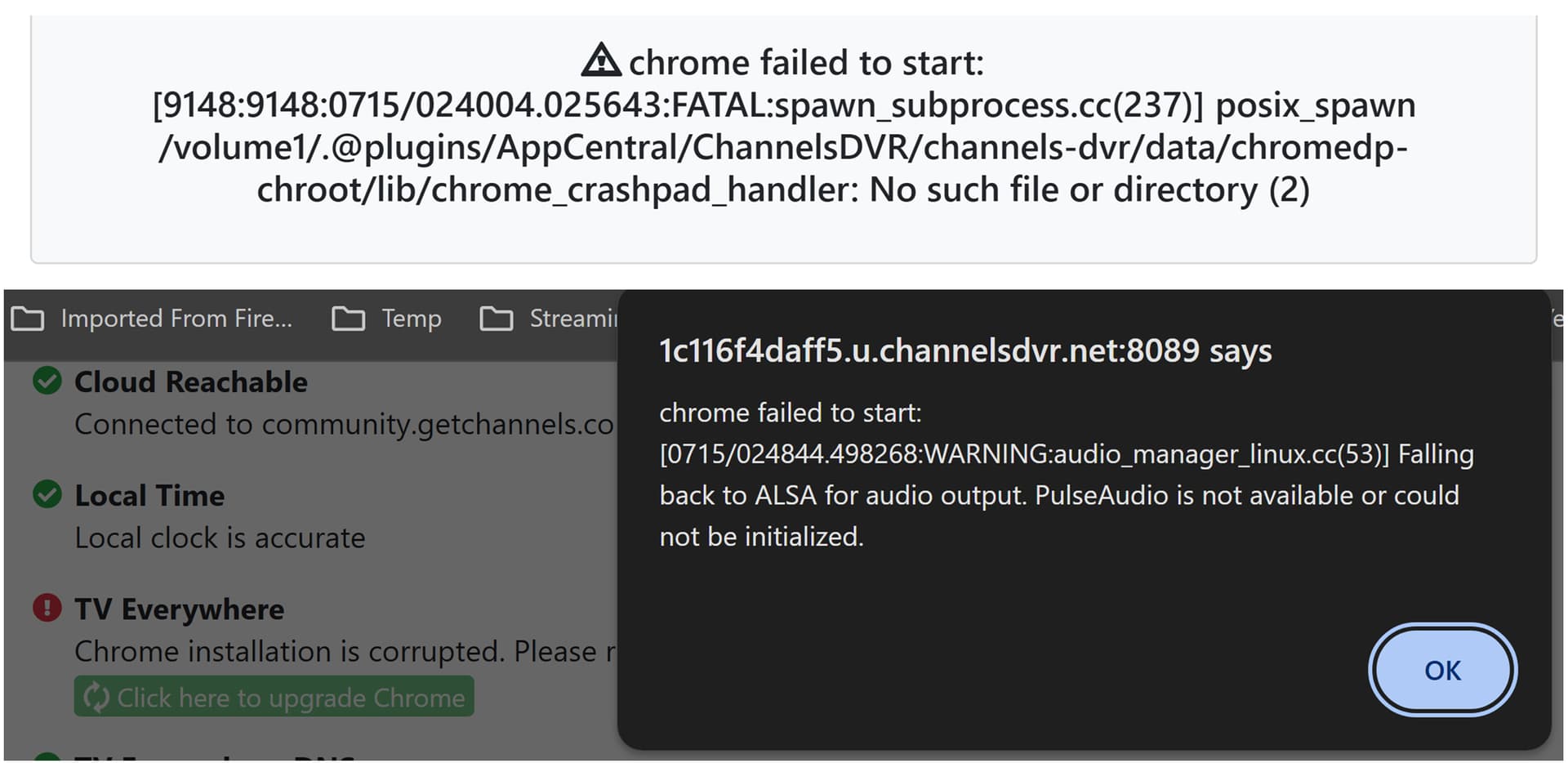This screenshot has height=763, width=1568.
Task: Open the Streaming bookmarks folder
Action: [549, 319]
